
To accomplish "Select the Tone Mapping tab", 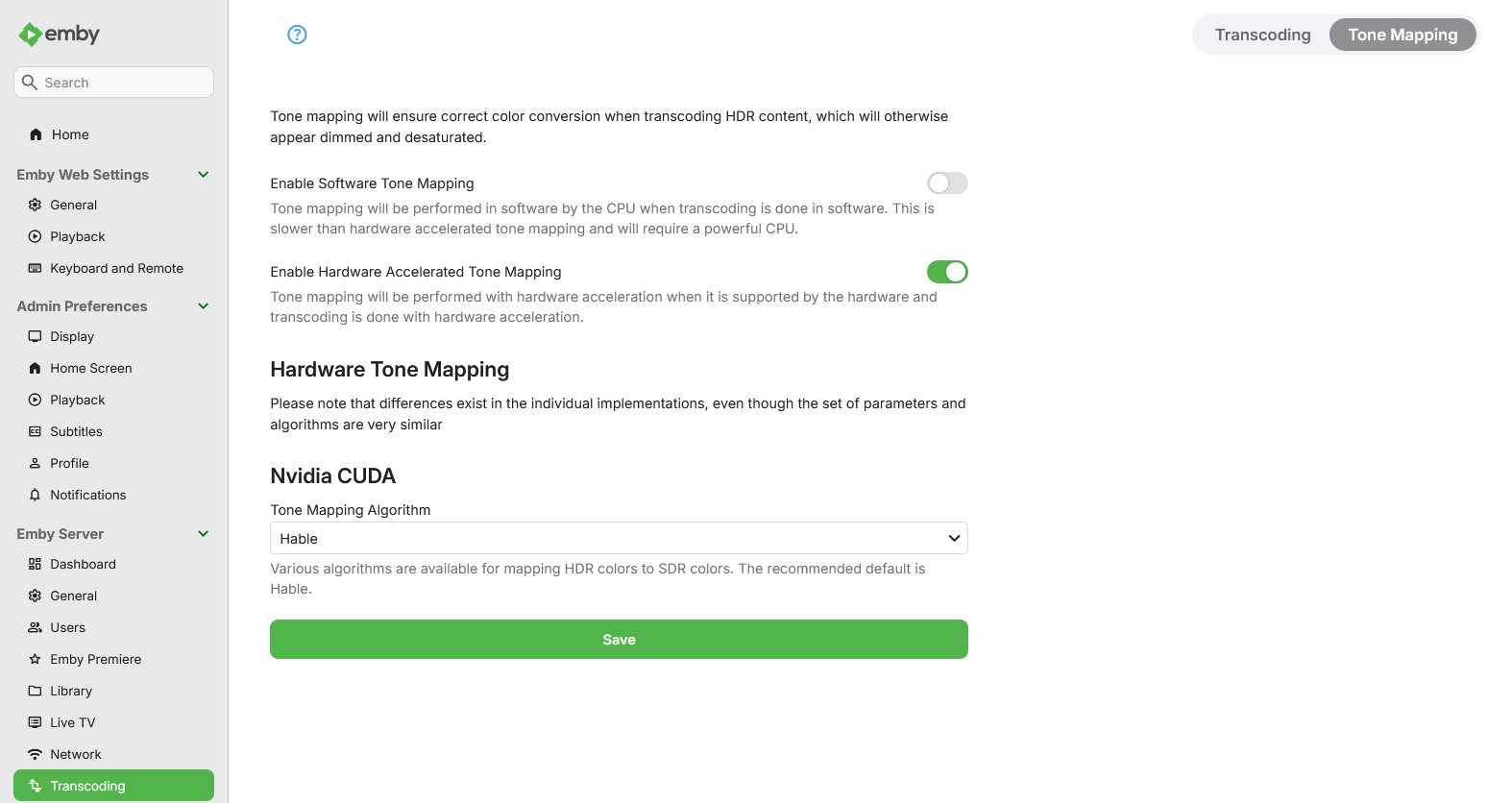I will [1402, 35].
